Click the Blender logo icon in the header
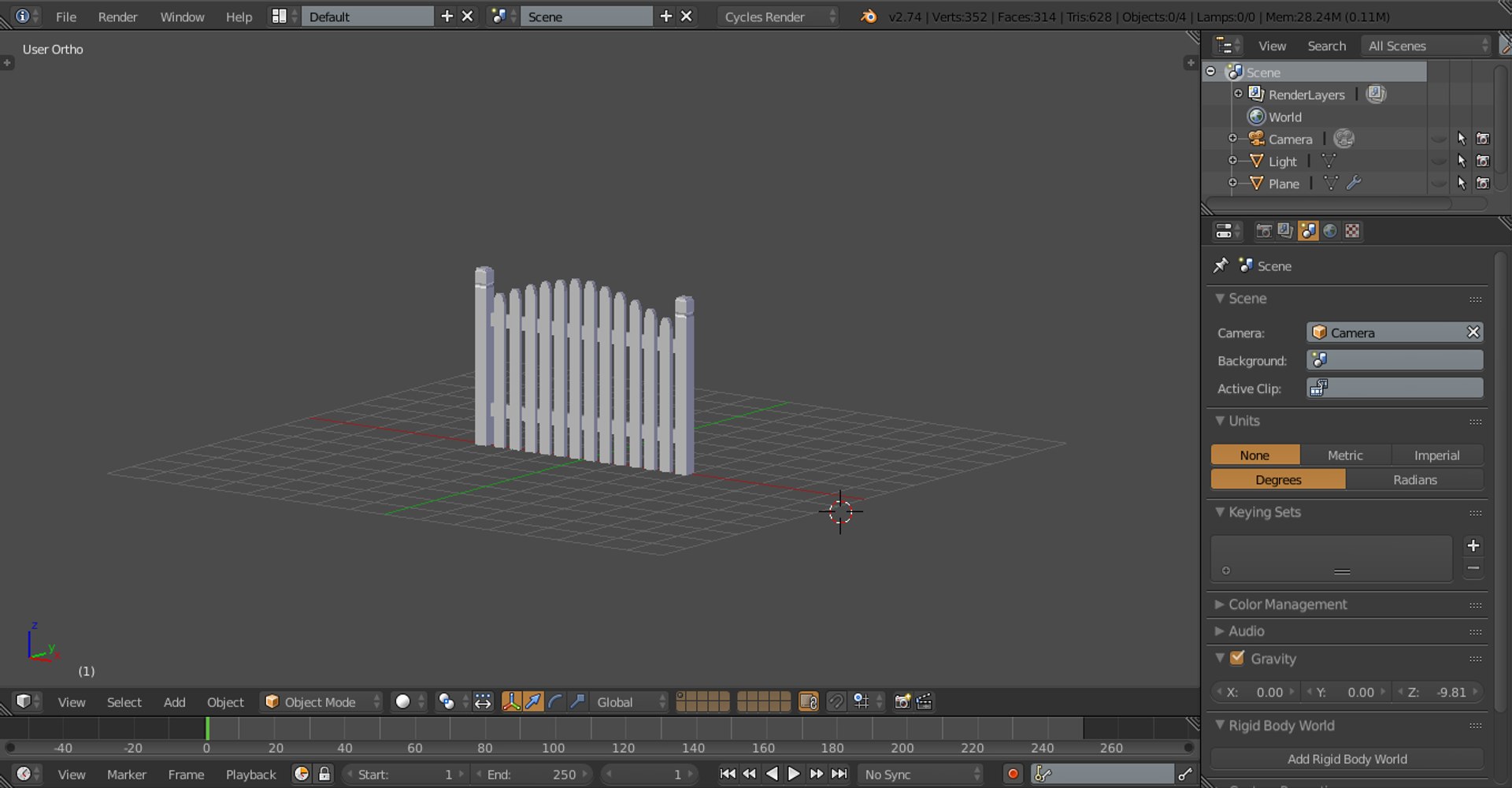Image resolution: width=1512 pixels, height=788 pixels. tap(869, 16)
